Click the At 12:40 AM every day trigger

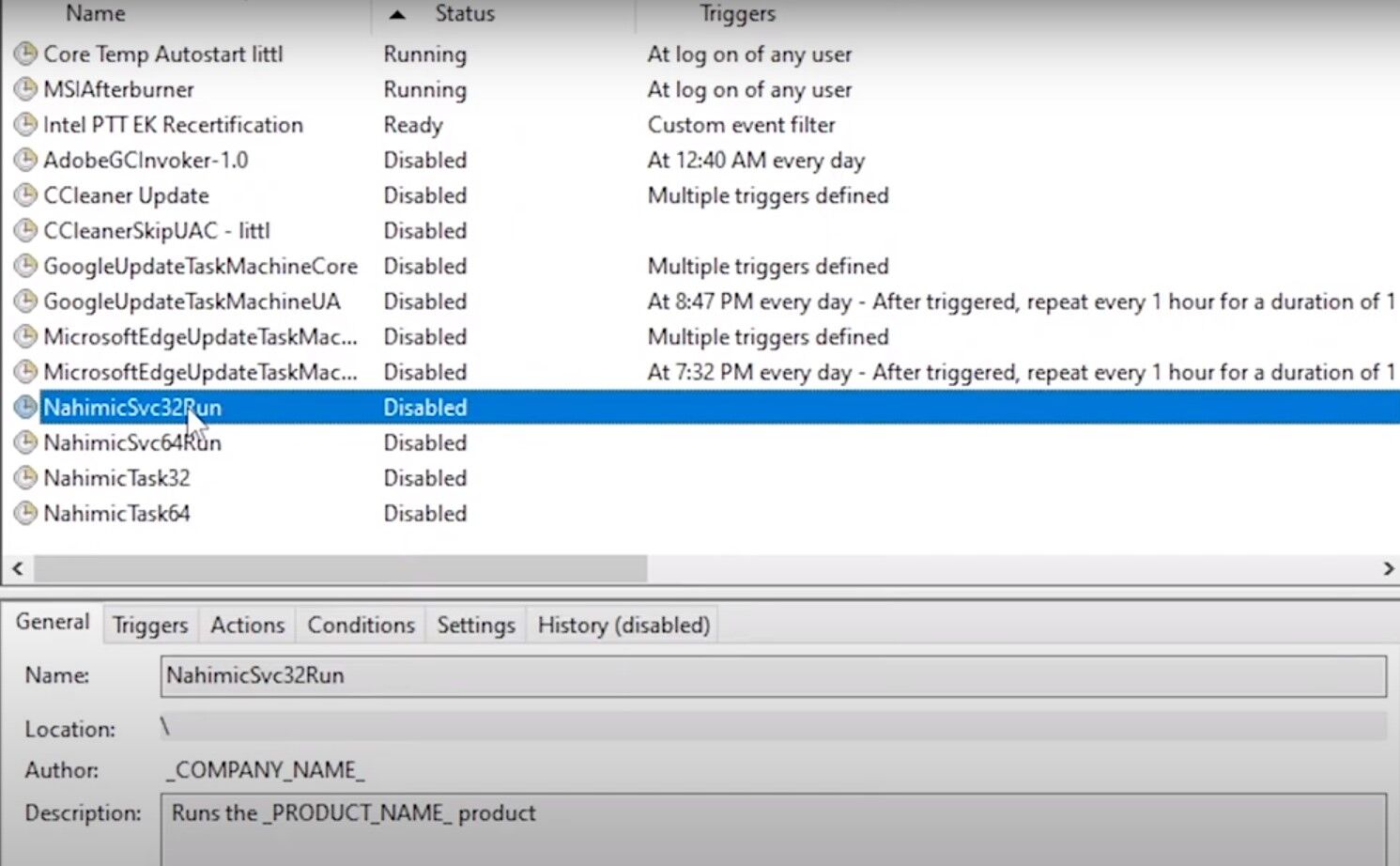[756, 161]
